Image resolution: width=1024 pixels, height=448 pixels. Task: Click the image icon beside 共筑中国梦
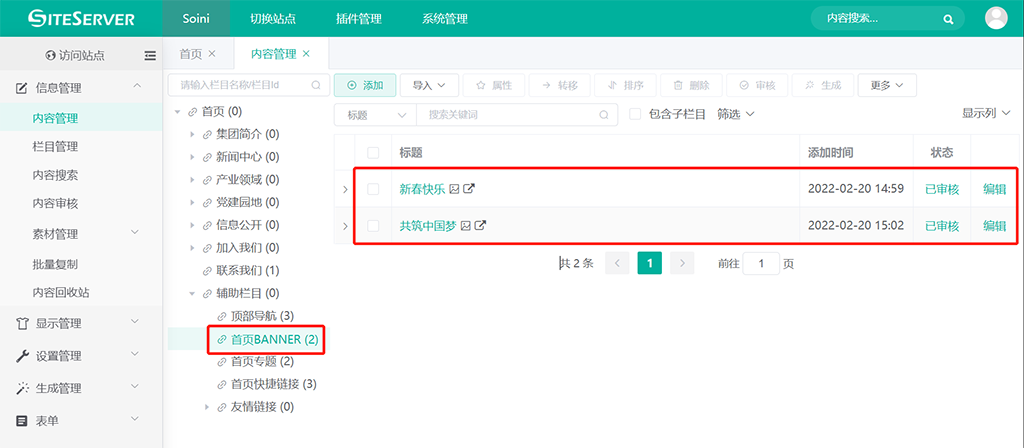(x=465, y=226)
